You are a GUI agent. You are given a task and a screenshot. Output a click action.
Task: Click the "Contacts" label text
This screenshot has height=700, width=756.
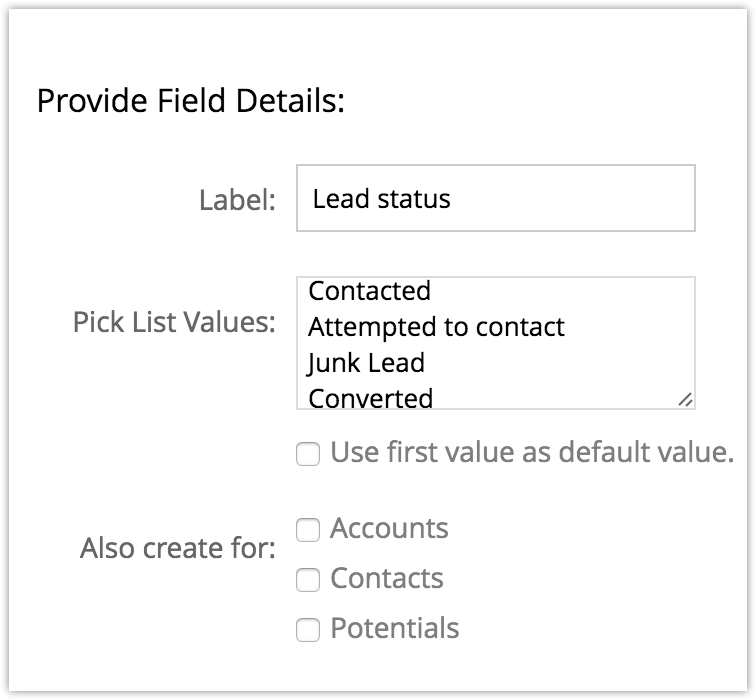[x=386, y=578]
